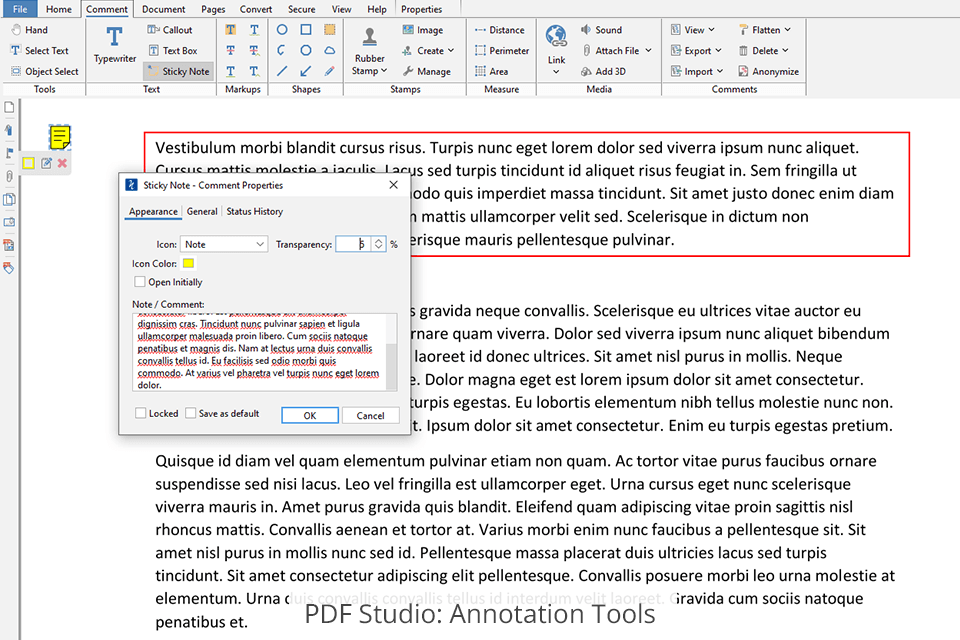Screen dimensions: 960x640
Task: Click yellow color square on sticky note mini toolbar
Action: pos(28,163)
